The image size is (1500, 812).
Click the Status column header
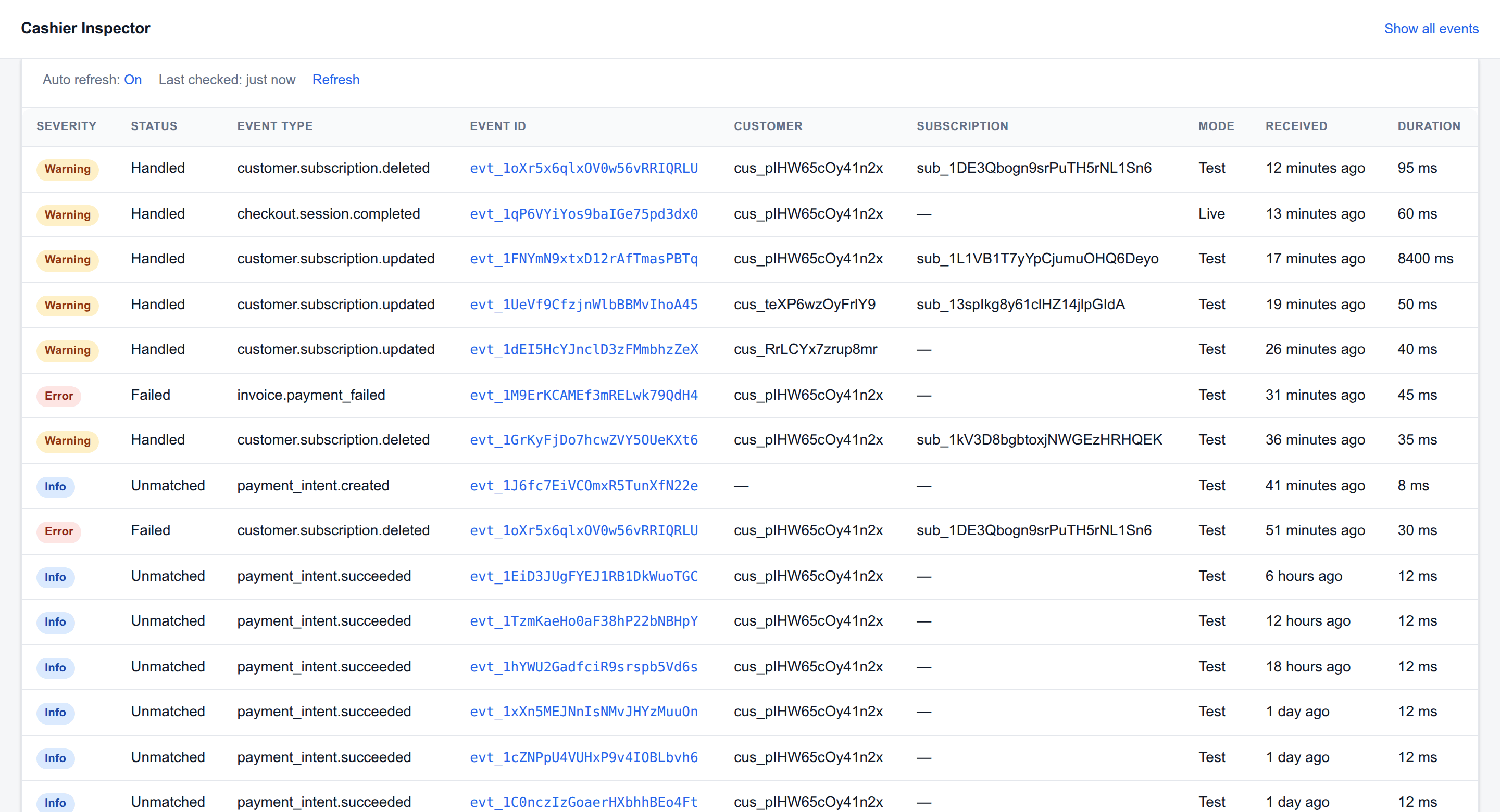tap(154, 126)
